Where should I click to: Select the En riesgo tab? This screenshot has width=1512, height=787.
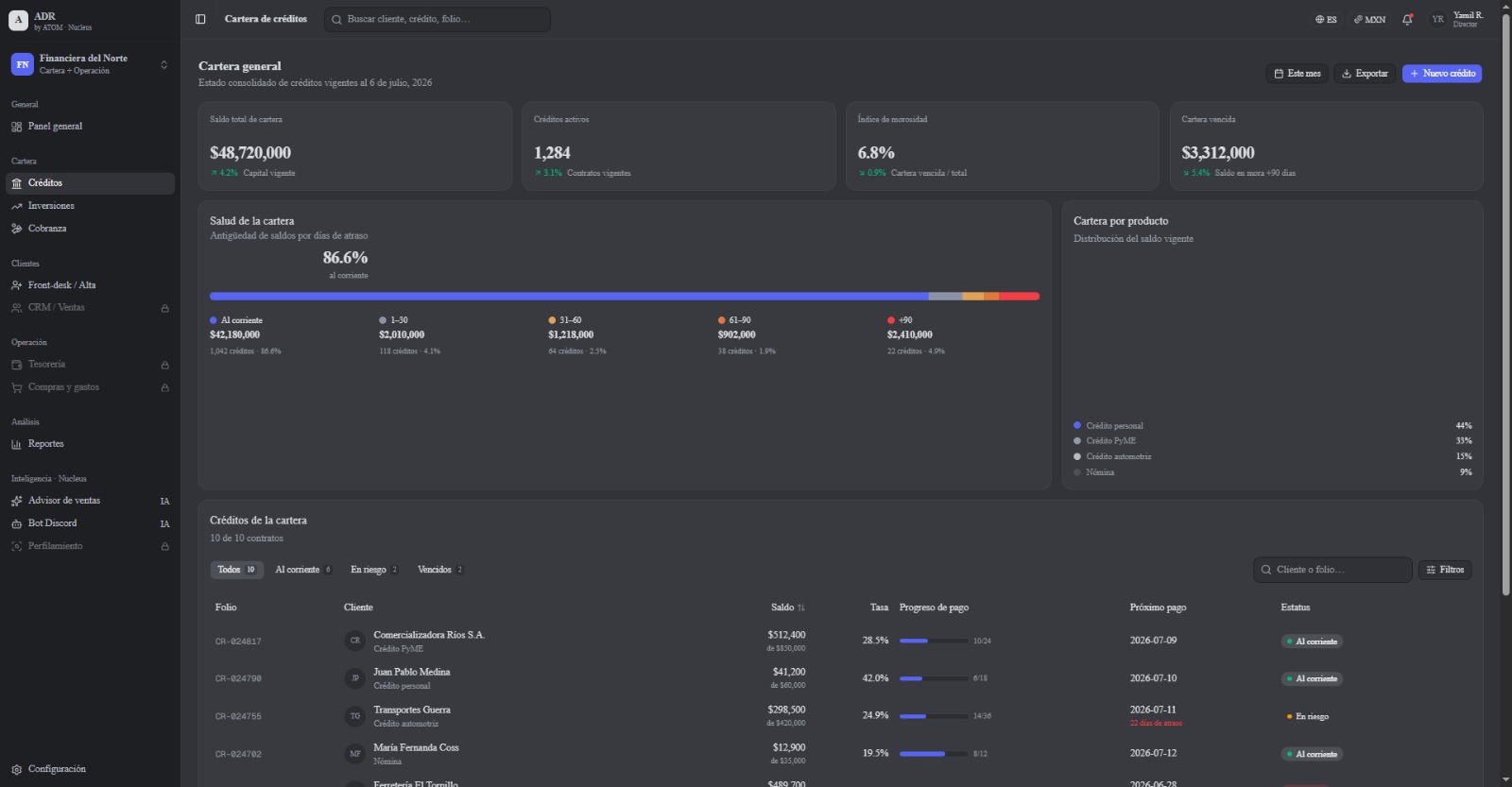click(x=374, y=570)
